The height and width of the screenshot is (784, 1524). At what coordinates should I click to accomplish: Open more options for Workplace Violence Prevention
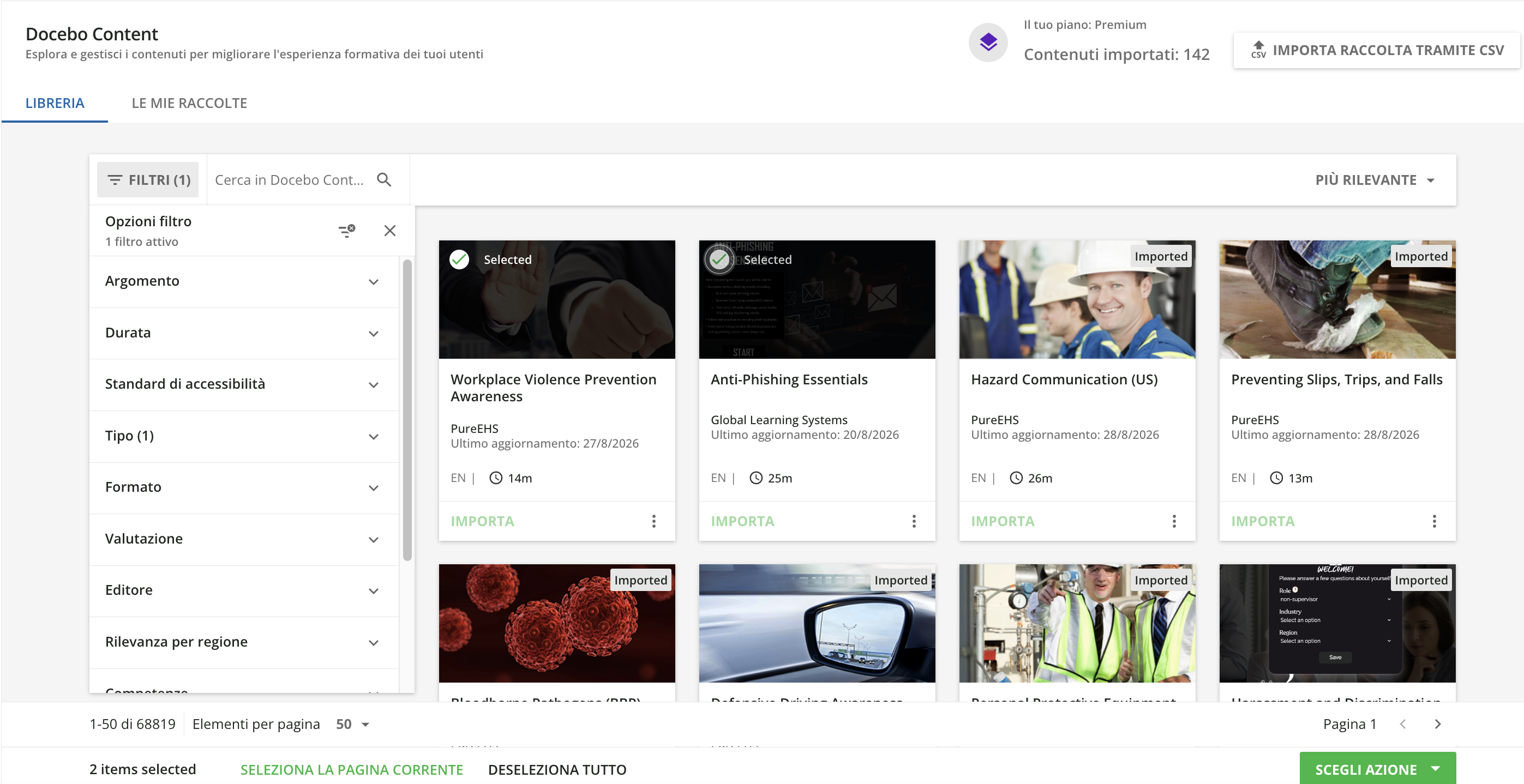coord(654,521)
